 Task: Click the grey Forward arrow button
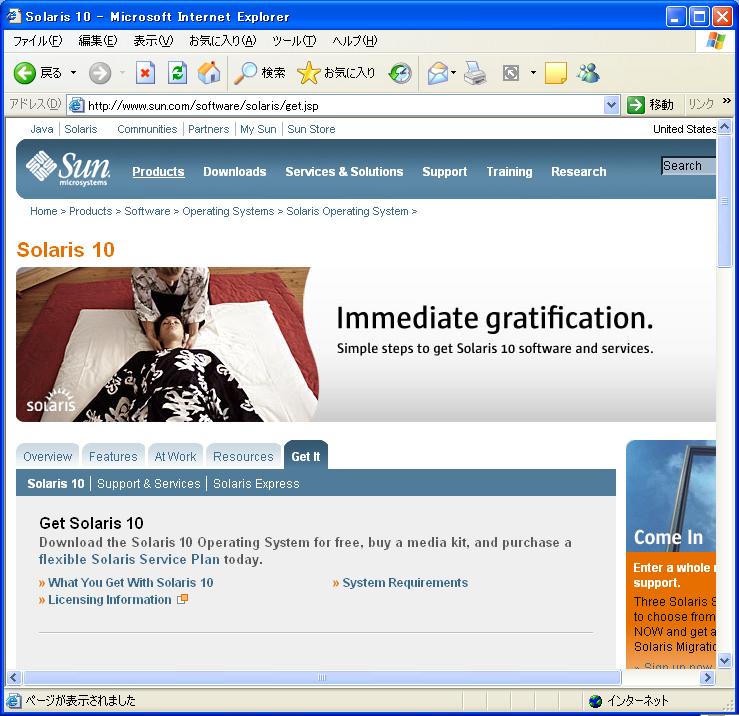click(100, 73)
